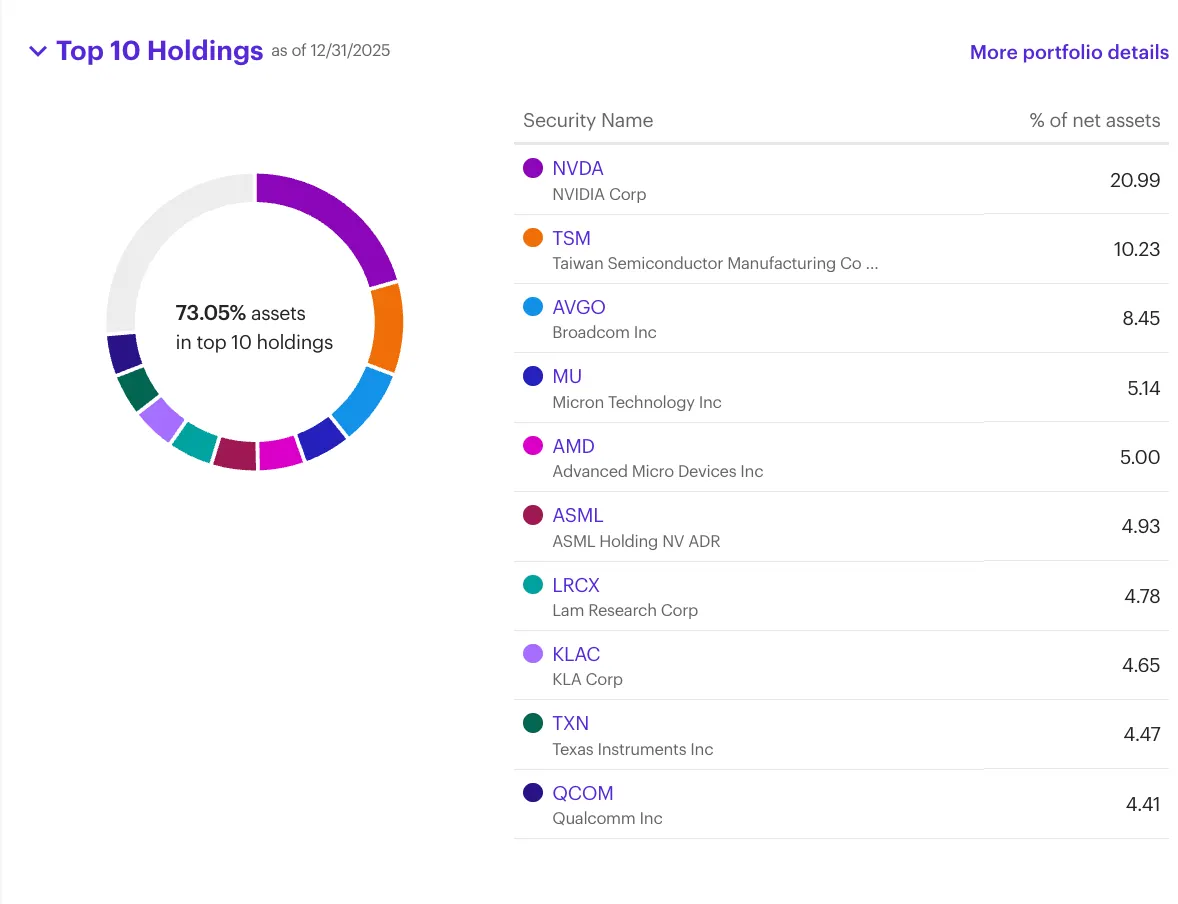This screenshot has width=1178, height=904.
Task: Click the 4.93 value for ASML
Action: [1140, 527]
